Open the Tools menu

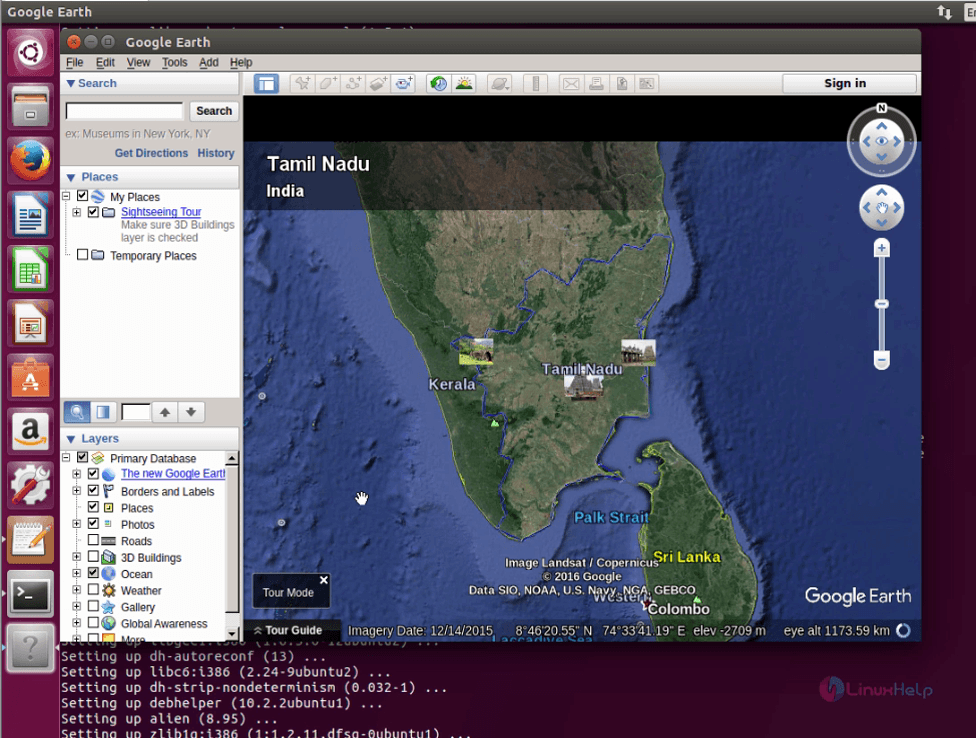pos(175,62)
